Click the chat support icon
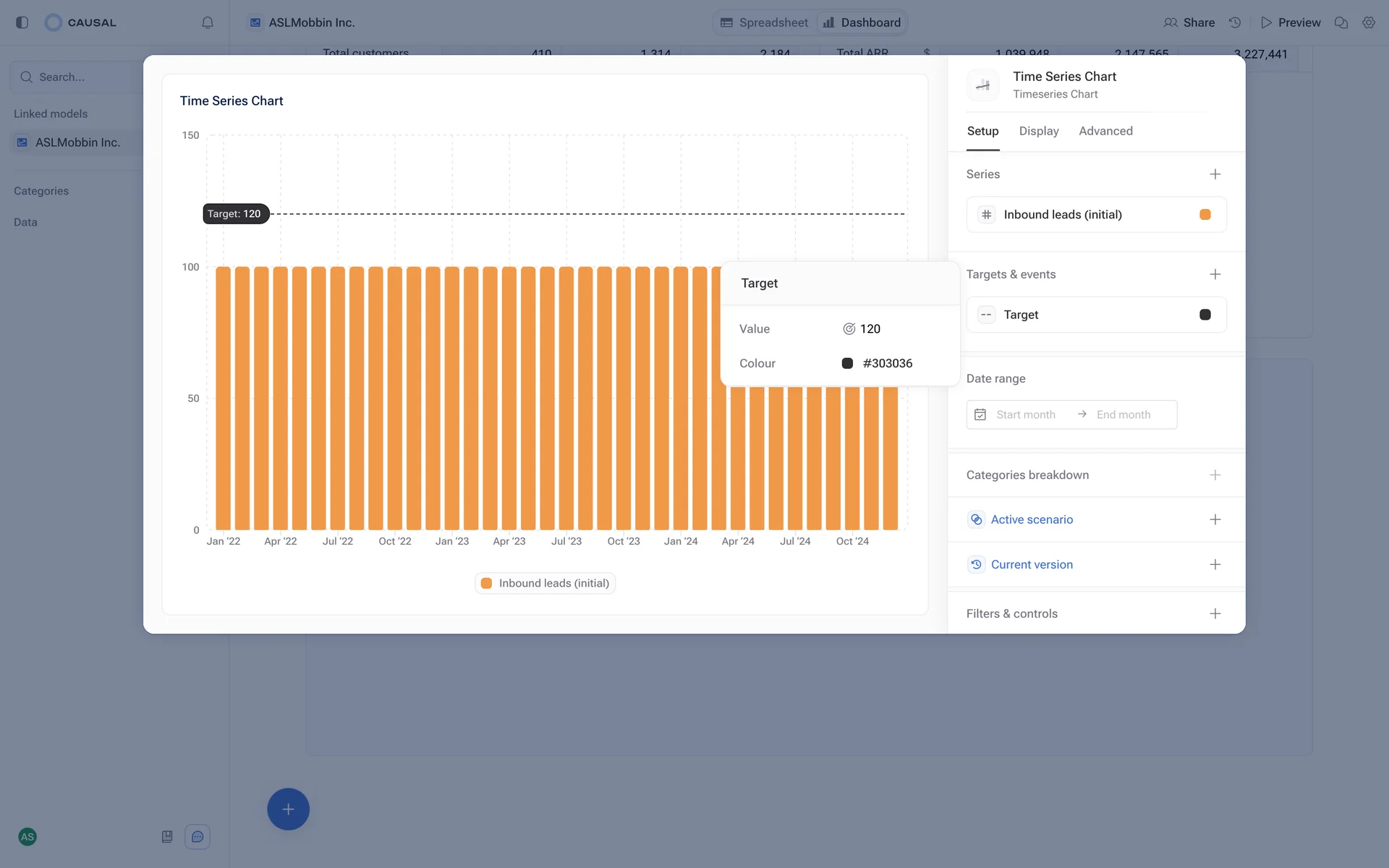The width and height of the screenshot is (1389, 868). 197,837
